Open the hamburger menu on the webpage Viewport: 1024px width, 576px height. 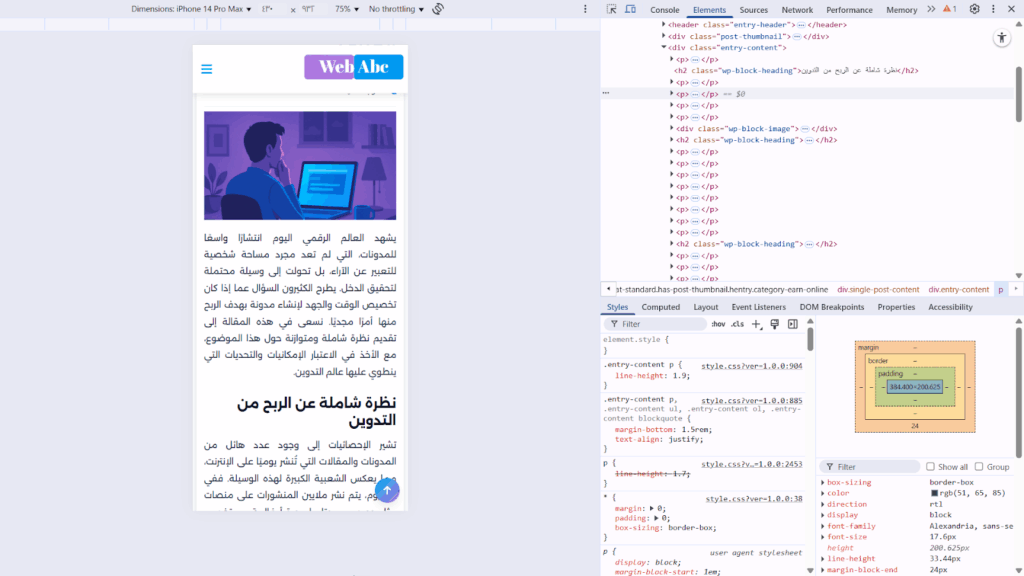tap(207, 69)
